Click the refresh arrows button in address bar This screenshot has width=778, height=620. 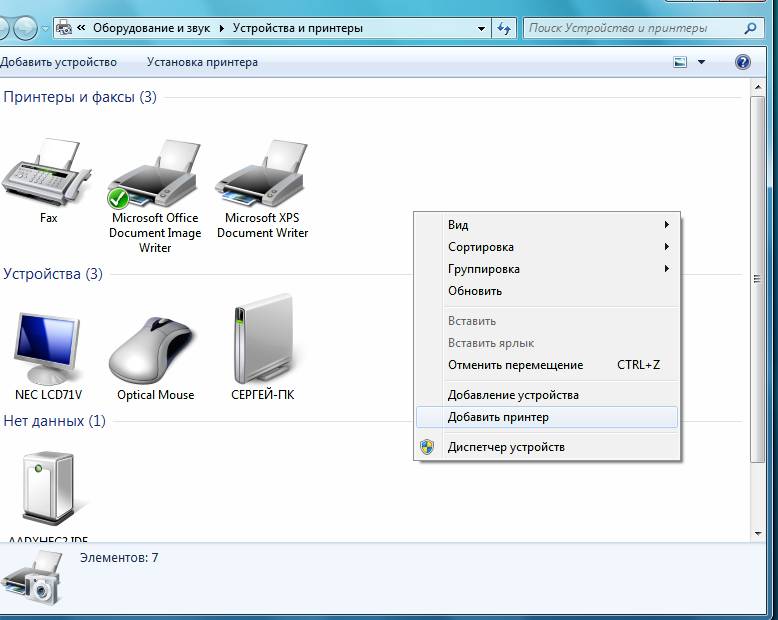[504, 29]
